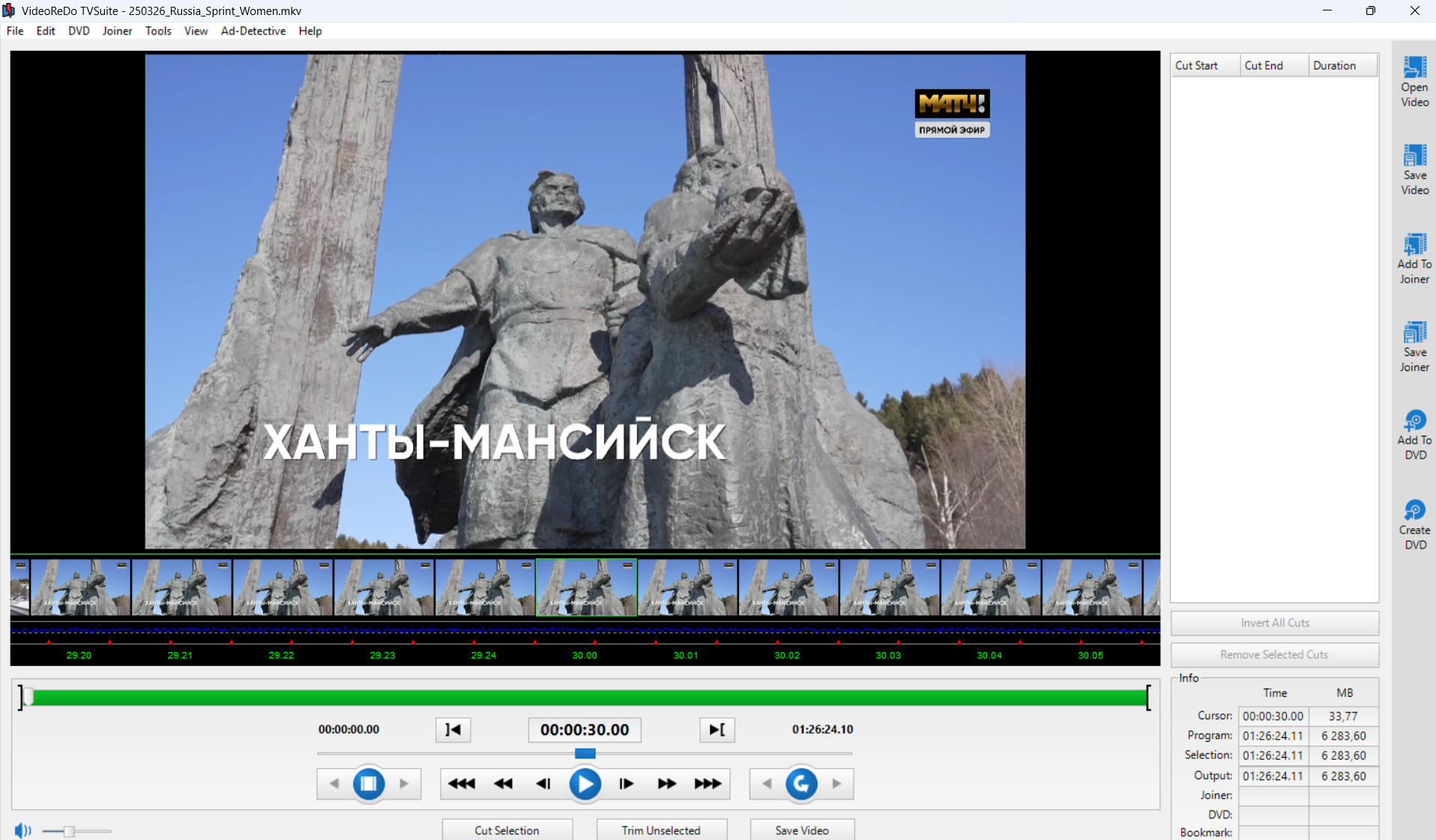
Task: Open the Joiner menu
Action: pos(117,31)
